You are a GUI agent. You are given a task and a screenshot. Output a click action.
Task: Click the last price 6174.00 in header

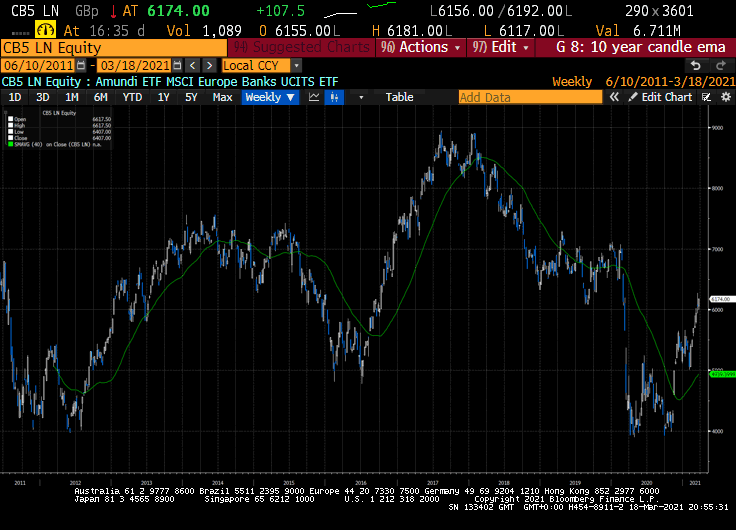[x=178, y=11]
